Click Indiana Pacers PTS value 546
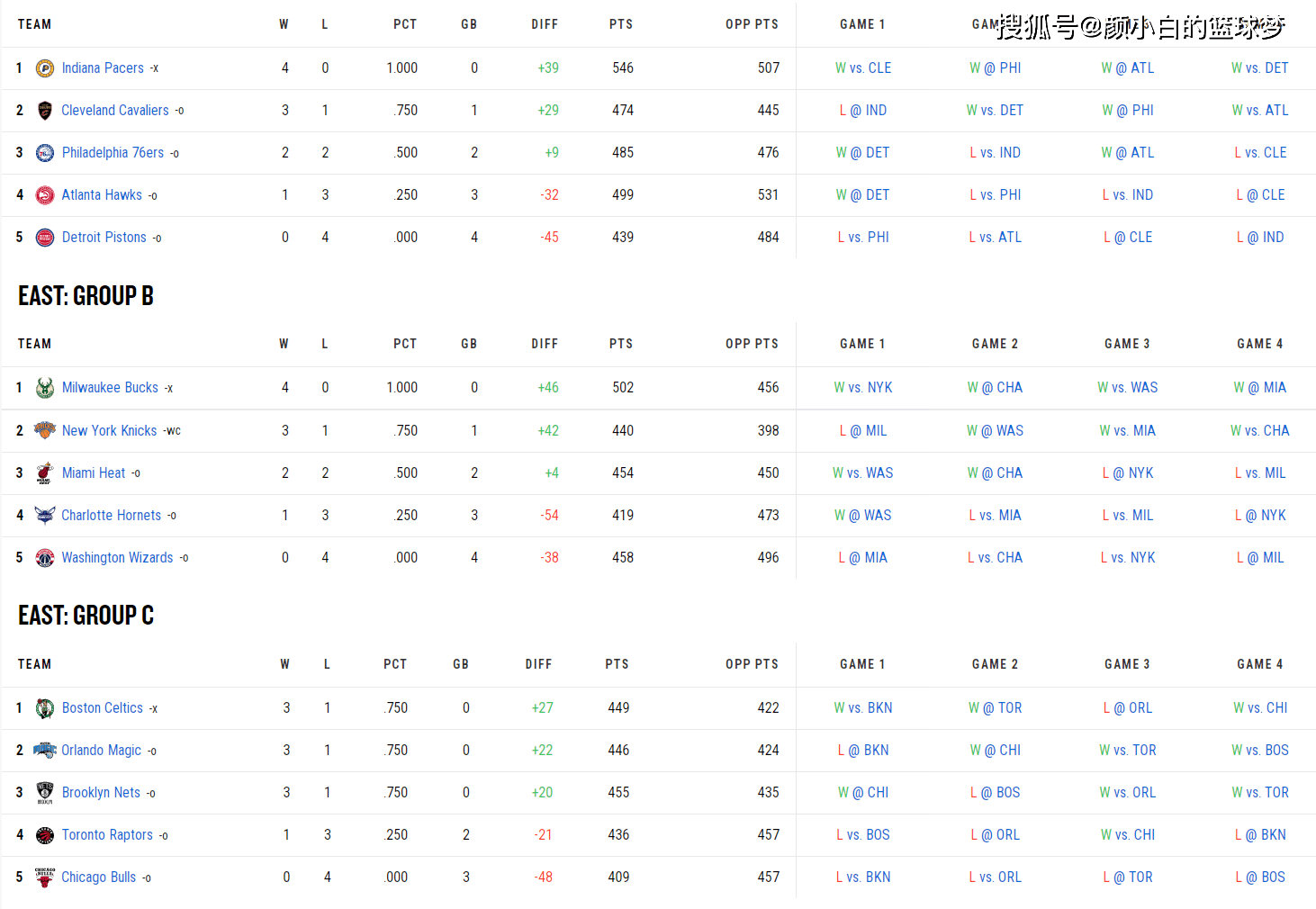Viewport: 1316px width, 909px height. (x=623, y=68)
